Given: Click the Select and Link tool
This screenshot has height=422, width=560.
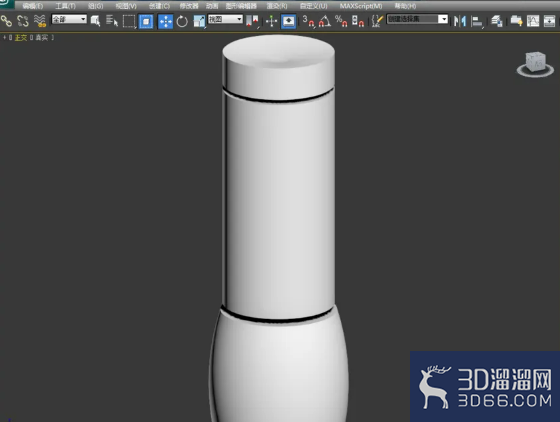Looking at the screenshot, I should 6,21.
